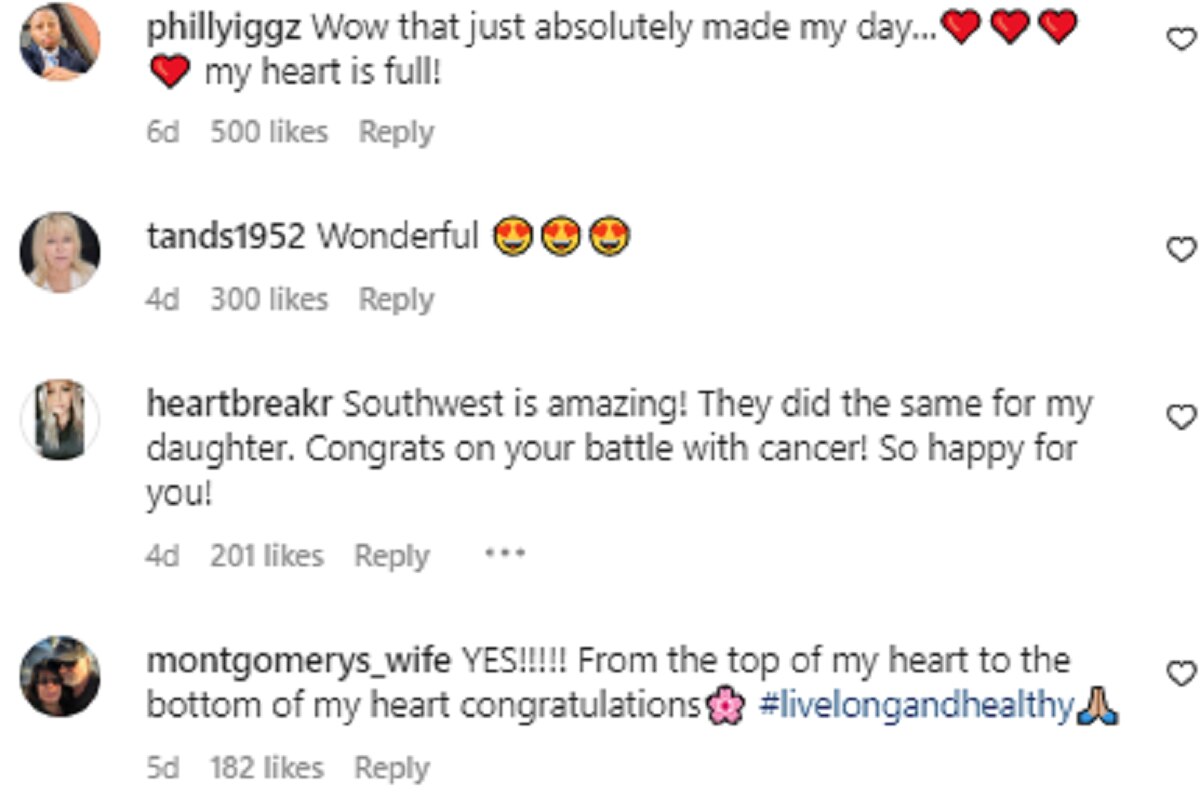Reply to tands1952's comment
The image size is (1200, 798).
click(396, 299)
